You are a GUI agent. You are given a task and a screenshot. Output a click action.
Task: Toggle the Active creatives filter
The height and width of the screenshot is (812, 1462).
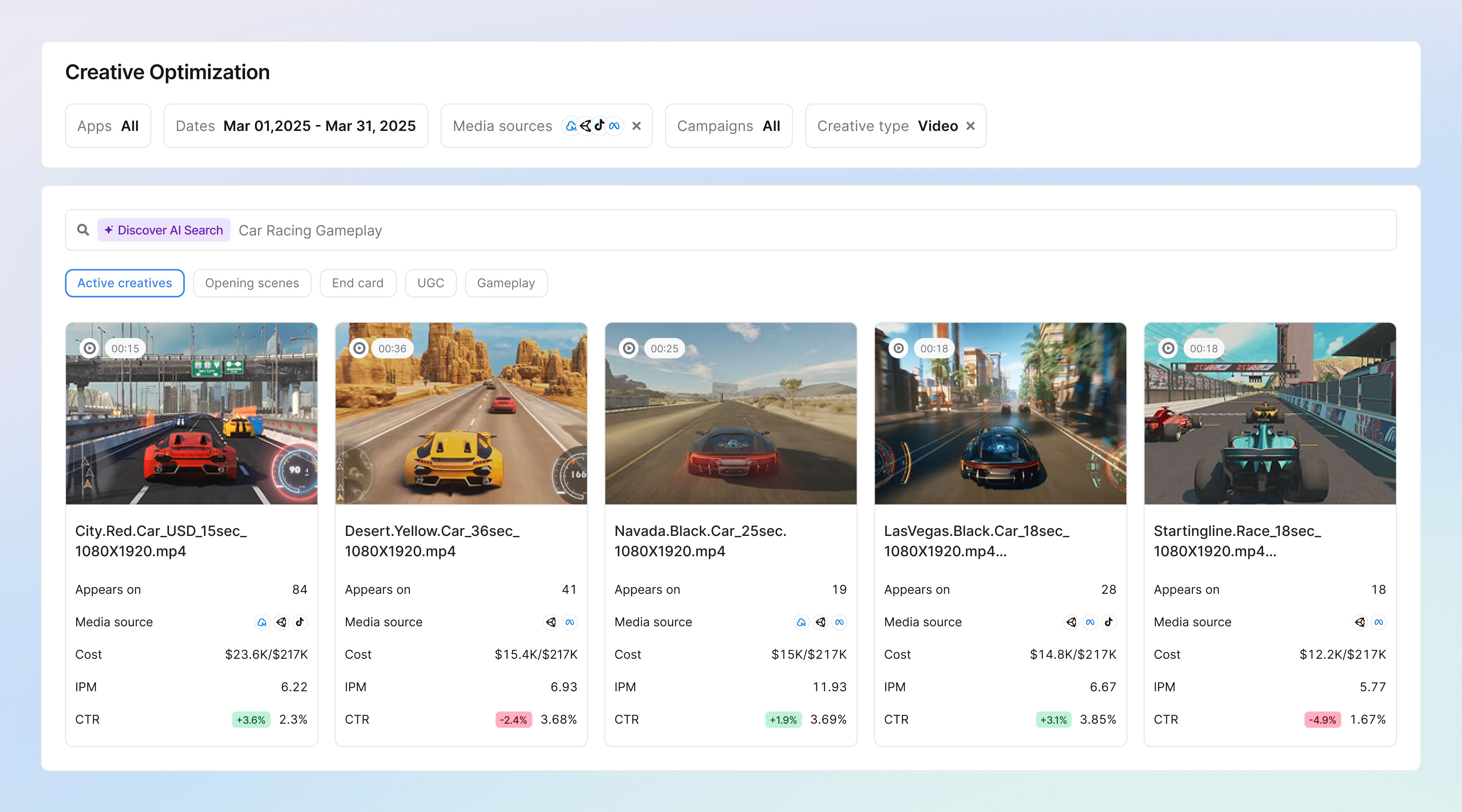[x=124, y=283]
